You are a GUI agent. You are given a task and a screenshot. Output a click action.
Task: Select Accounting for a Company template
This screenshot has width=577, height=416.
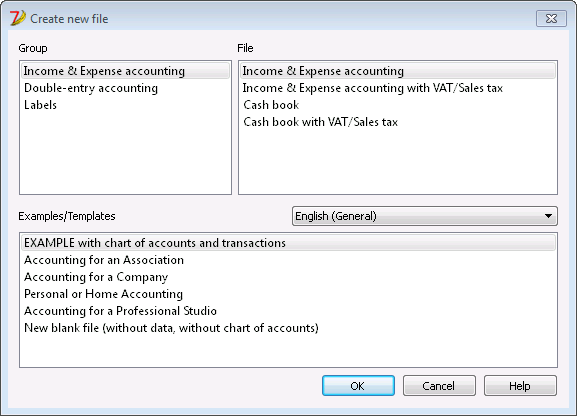[x=96, y=277]
